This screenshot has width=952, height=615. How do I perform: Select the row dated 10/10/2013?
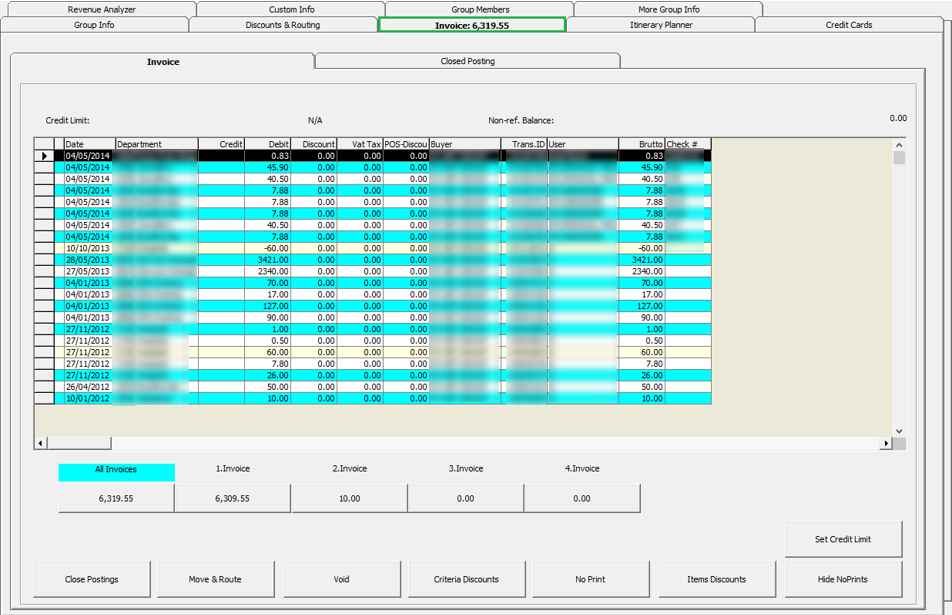coord(372,248)
